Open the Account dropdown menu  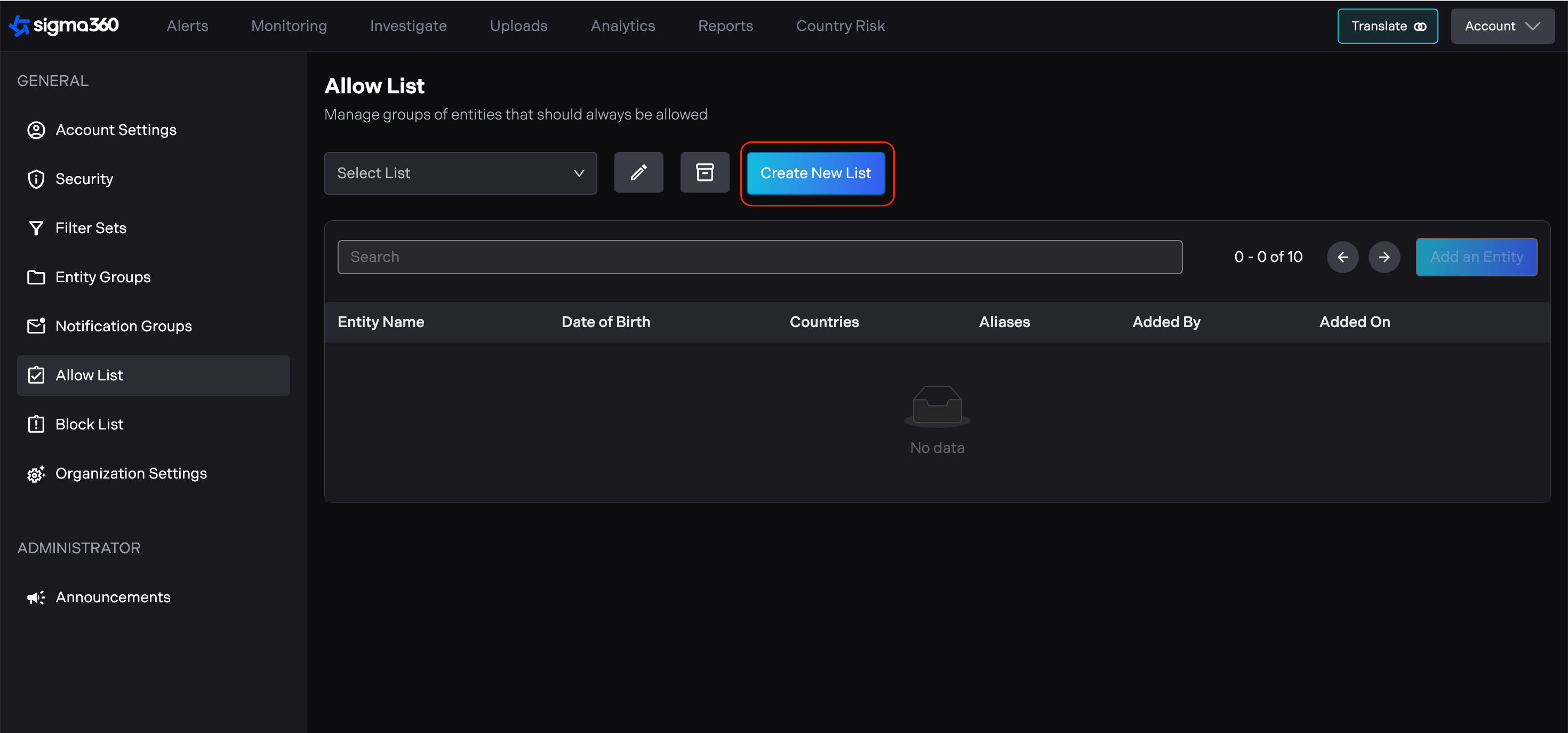tap(1502, 26)
